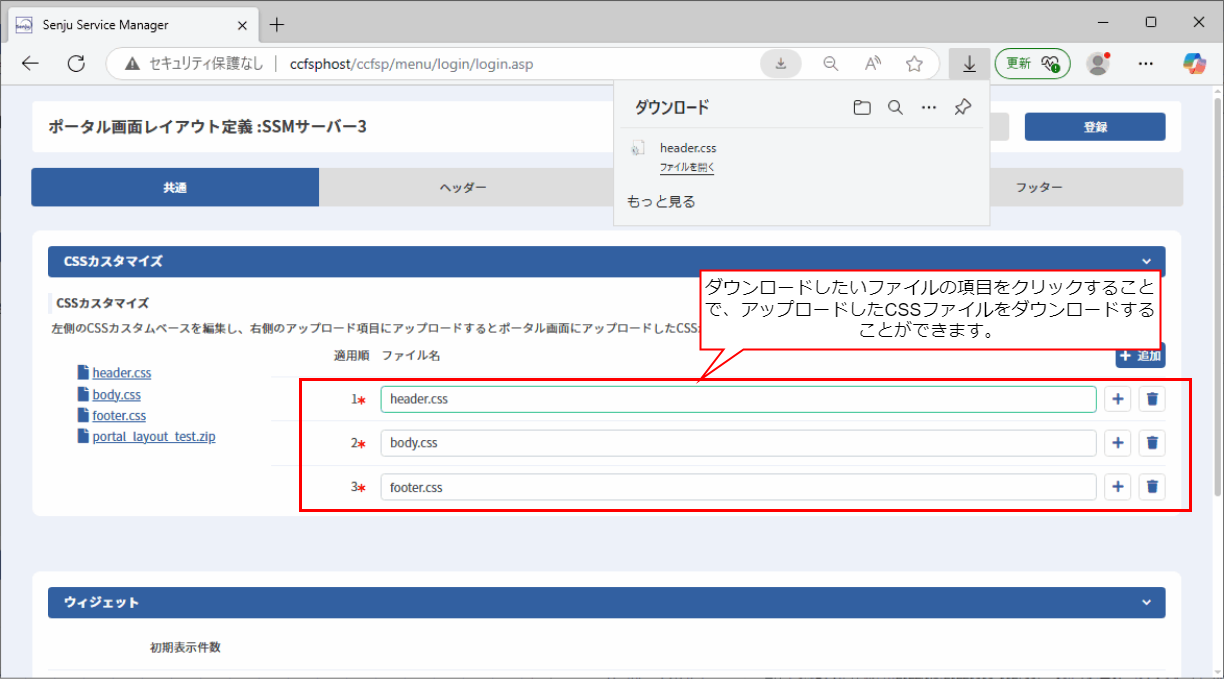The width and height of the screenshot is (1225, 679).
Task: Click the body.css file name field
Action: click(x=738, y=443)
